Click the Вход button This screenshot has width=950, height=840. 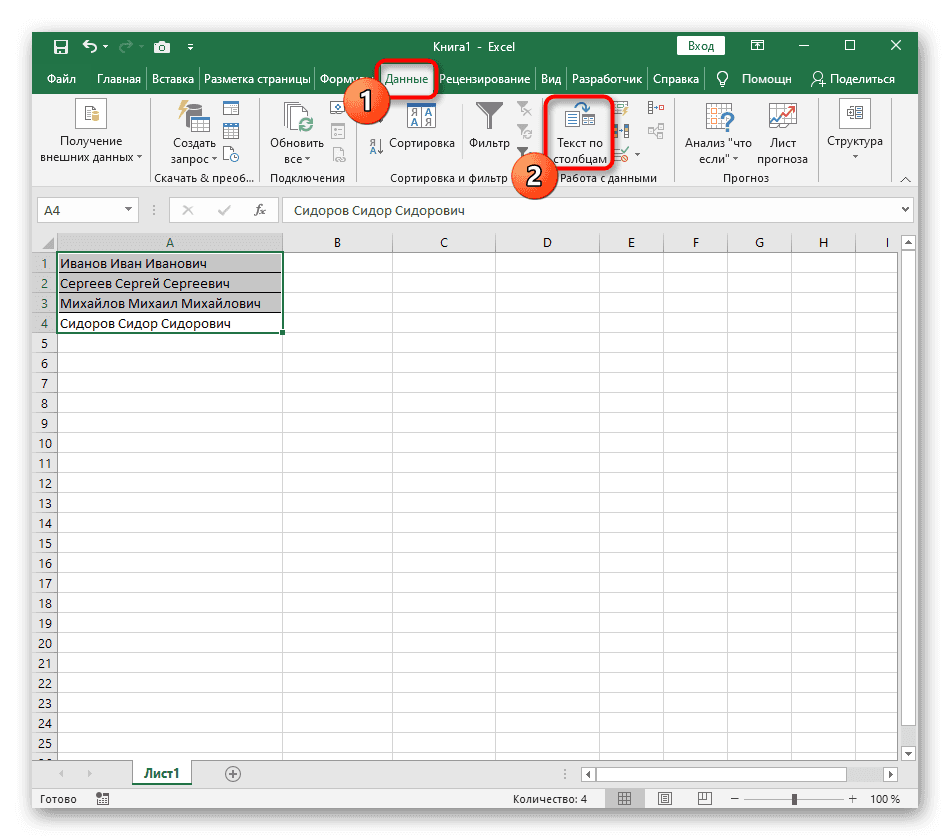click(x=700, y=45)
